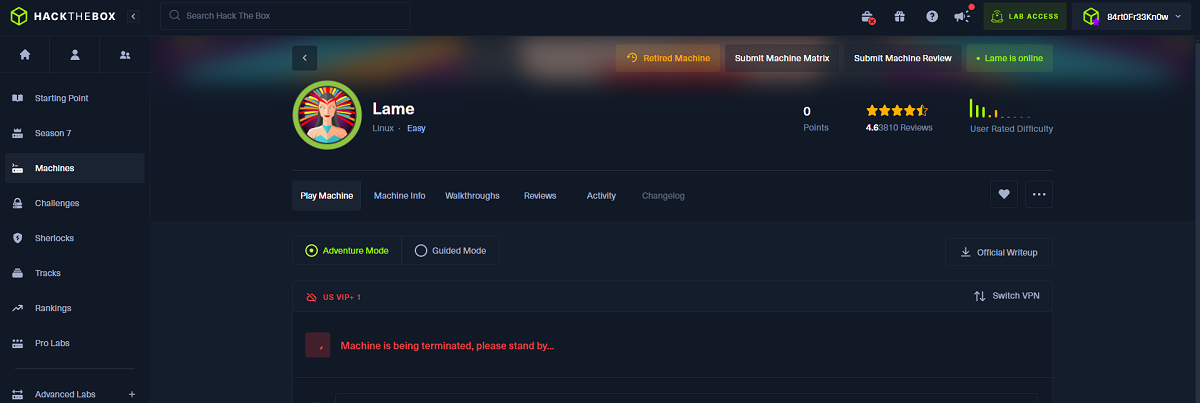The image size is (1200, 403).
Task: Switch to Machine Info tab
Action: [x=399, y=195]
